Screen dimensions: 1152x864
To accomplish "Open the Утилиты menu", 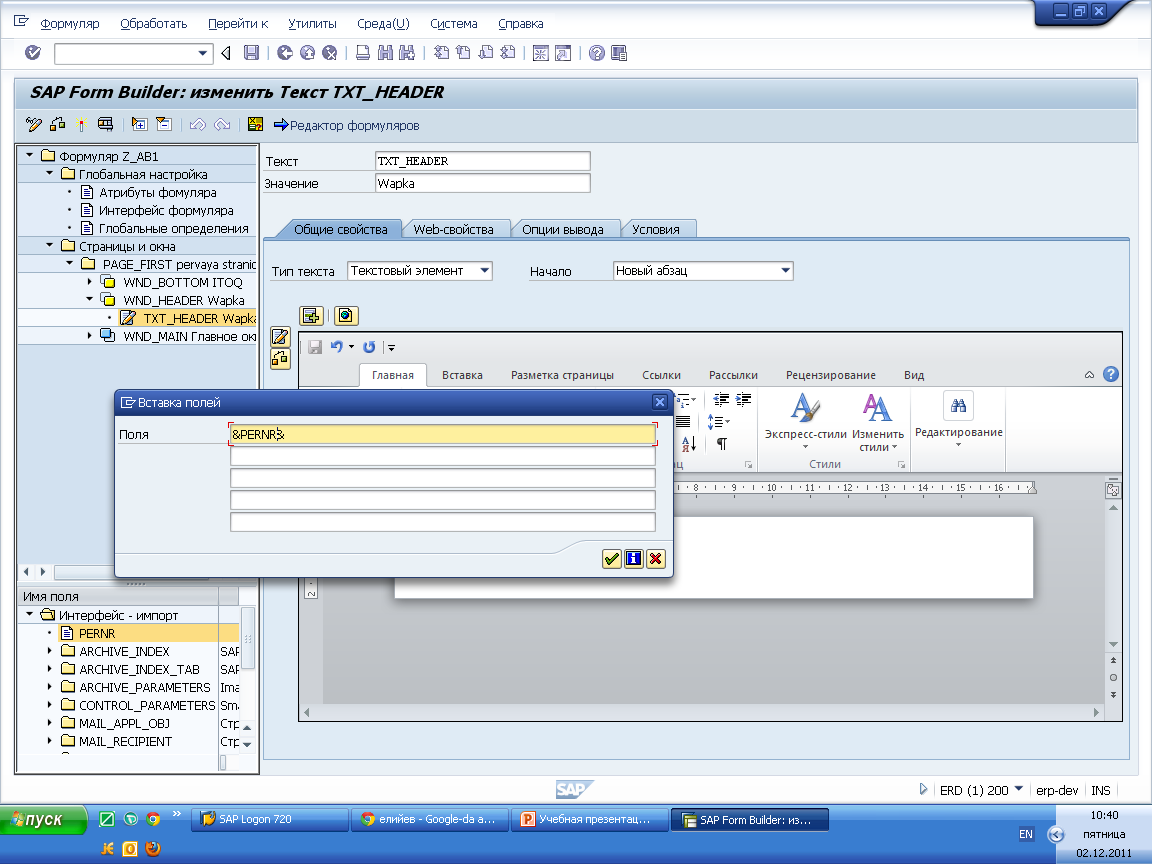I will pyautogui.click(x=312, y=24).
